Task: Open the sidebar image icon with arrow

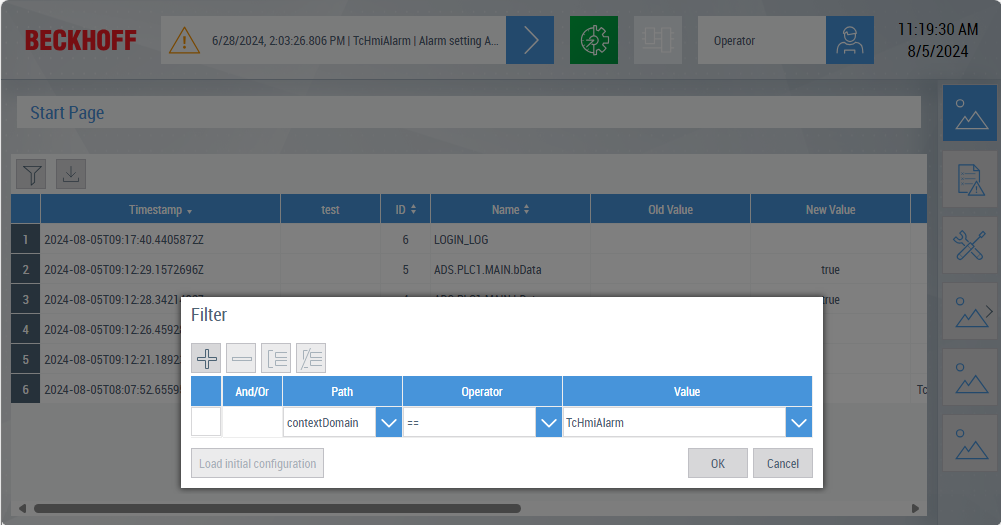Action: (970, 312)
